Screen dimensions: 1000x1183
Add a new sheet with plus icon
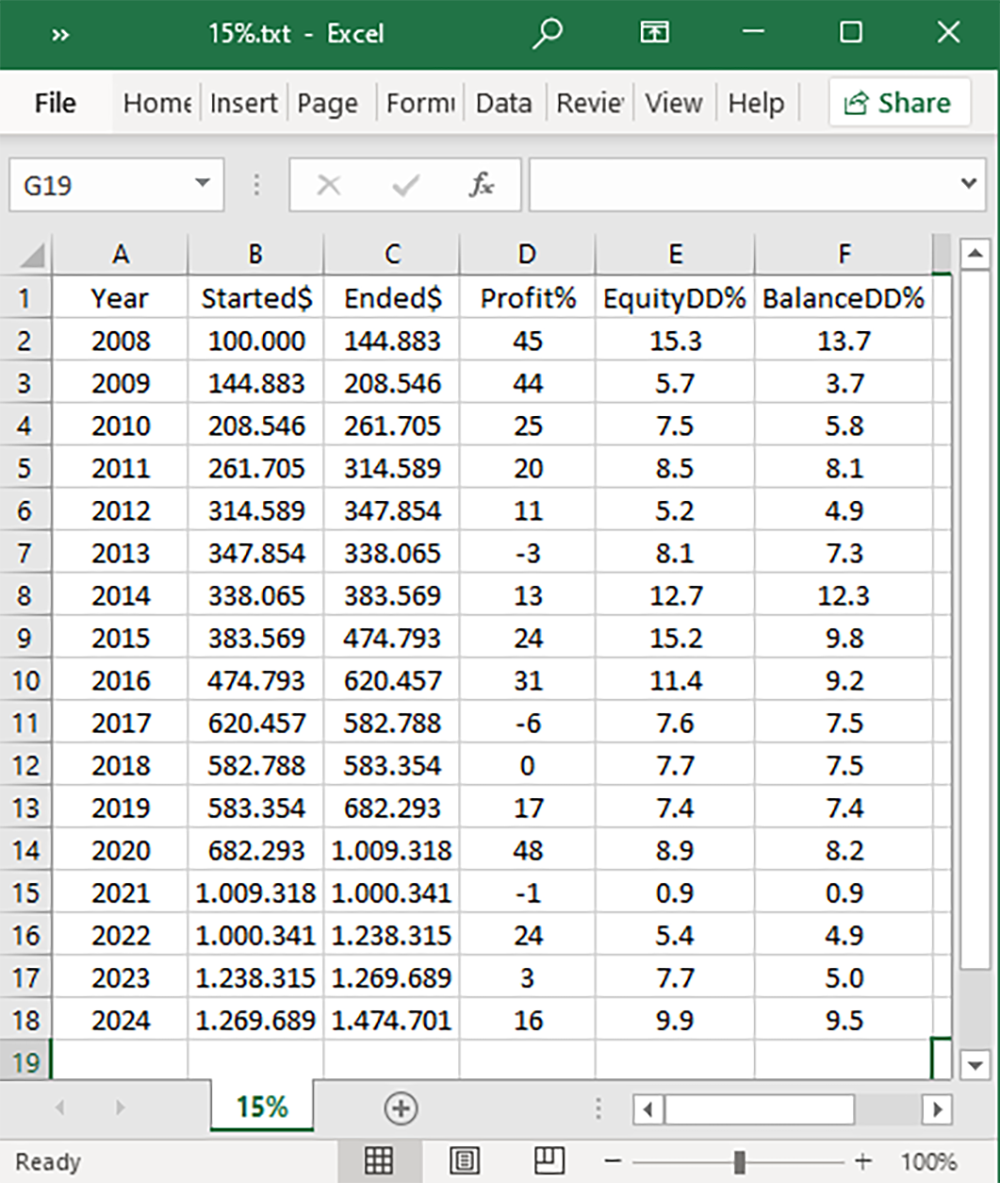click(x=401, y=1108)
